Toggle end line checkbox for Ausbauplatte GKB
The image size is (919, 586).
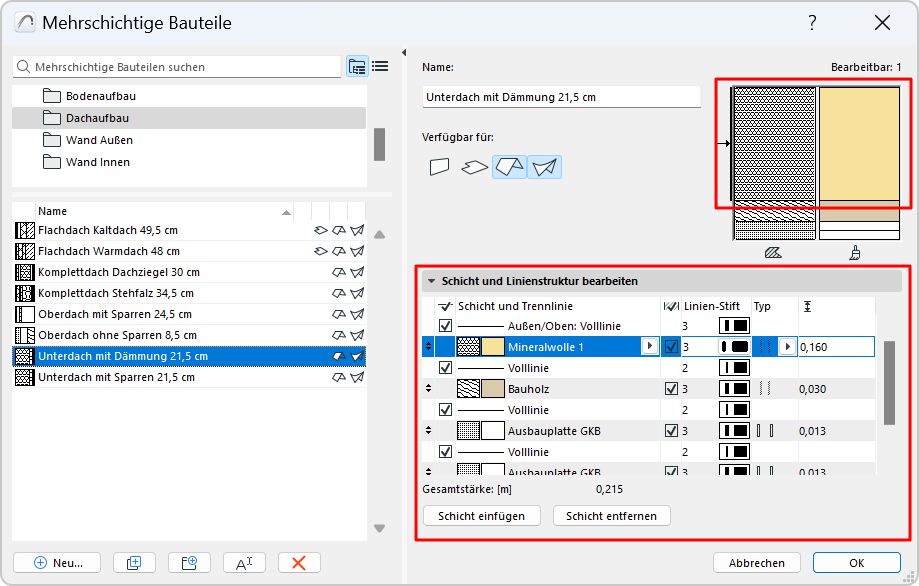pos(672,431)
